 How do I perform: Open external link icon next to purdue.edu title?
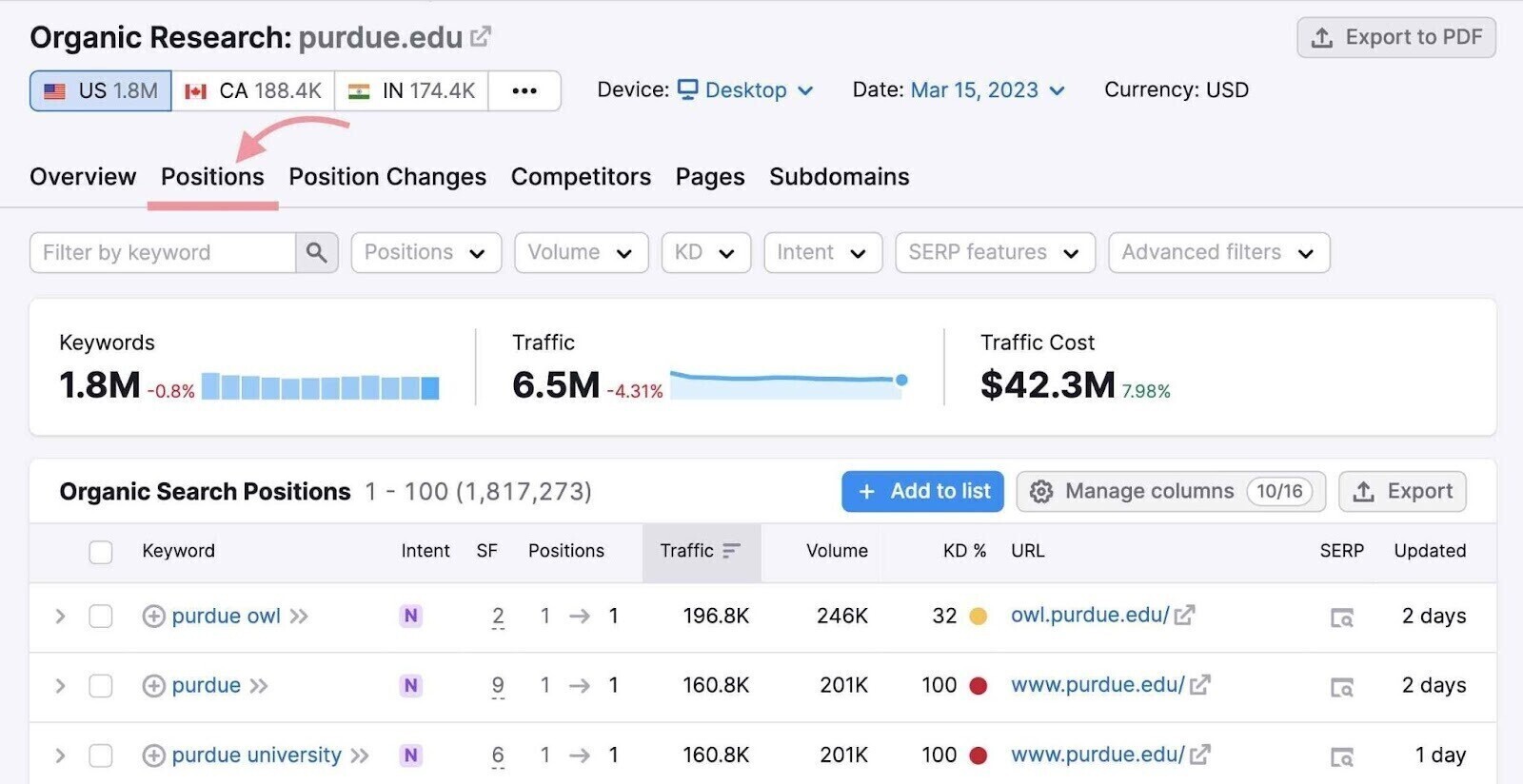pos(482,37)
